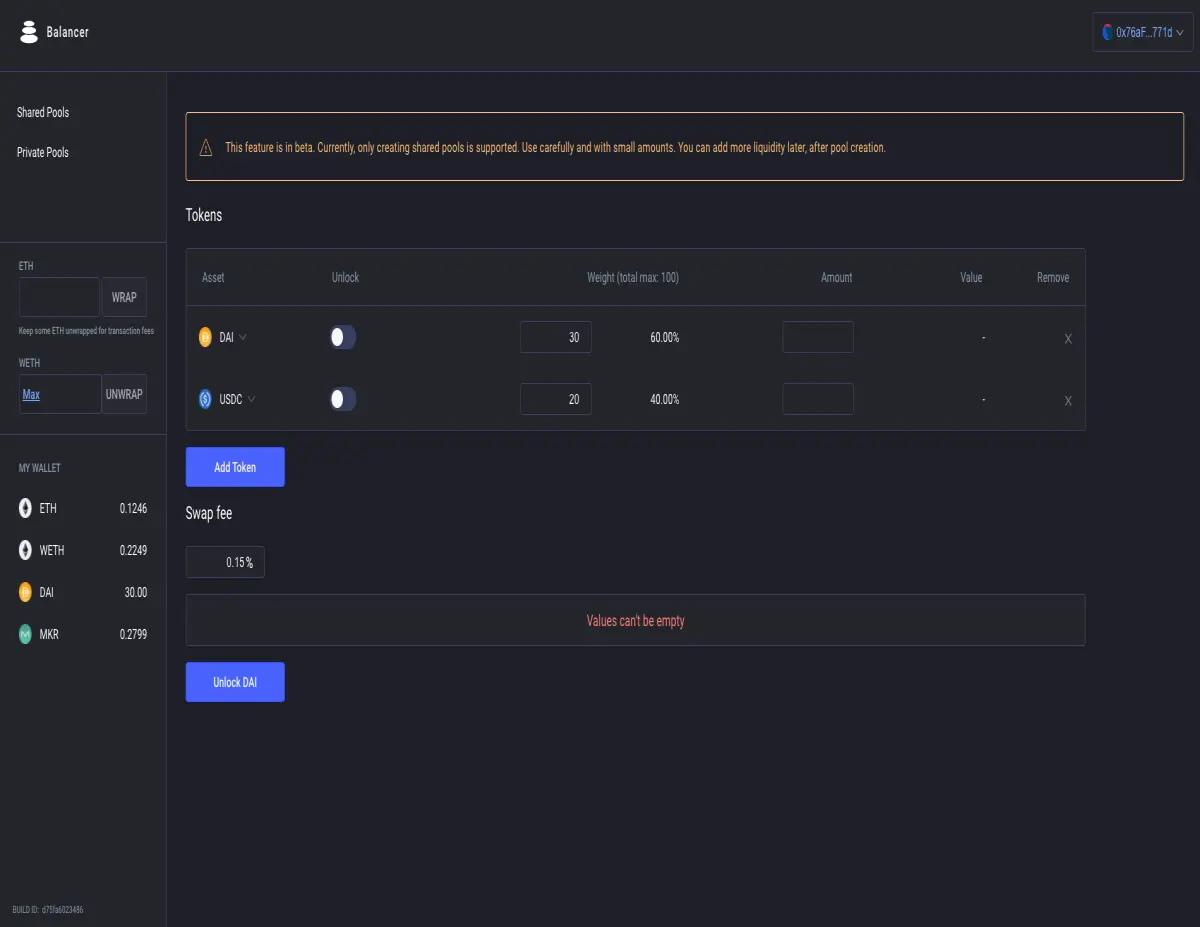The image size is (1200, 927).
Task: Click the Balancer logo icon
Action: click(x=28, y=32)
